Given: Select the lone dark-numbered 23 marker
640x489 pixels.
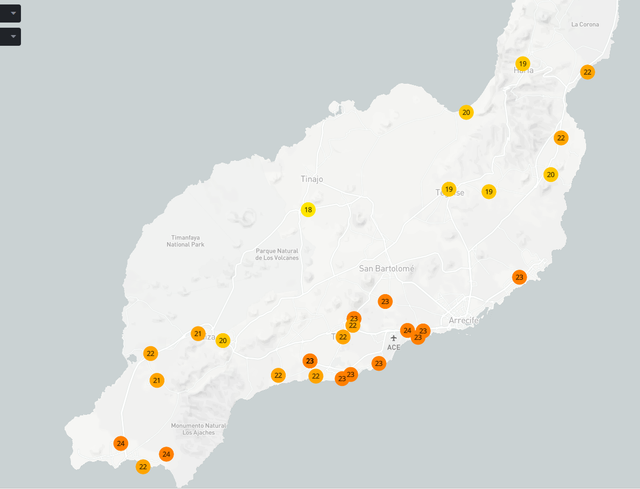Looking at the screenshot, I should pyautogui.click(x=310, y=361).
